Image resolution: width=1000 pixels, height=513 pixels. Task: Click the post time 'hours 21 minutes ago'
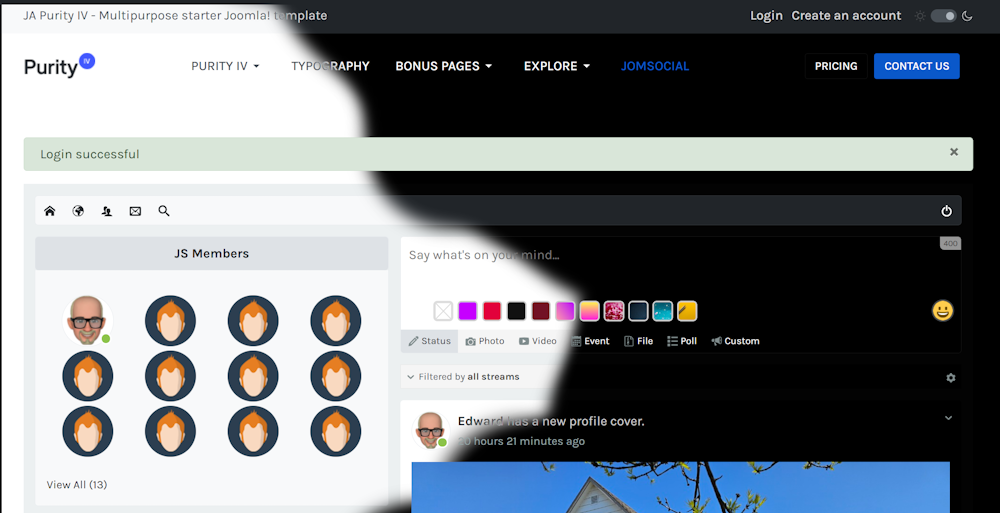(529, 442)
